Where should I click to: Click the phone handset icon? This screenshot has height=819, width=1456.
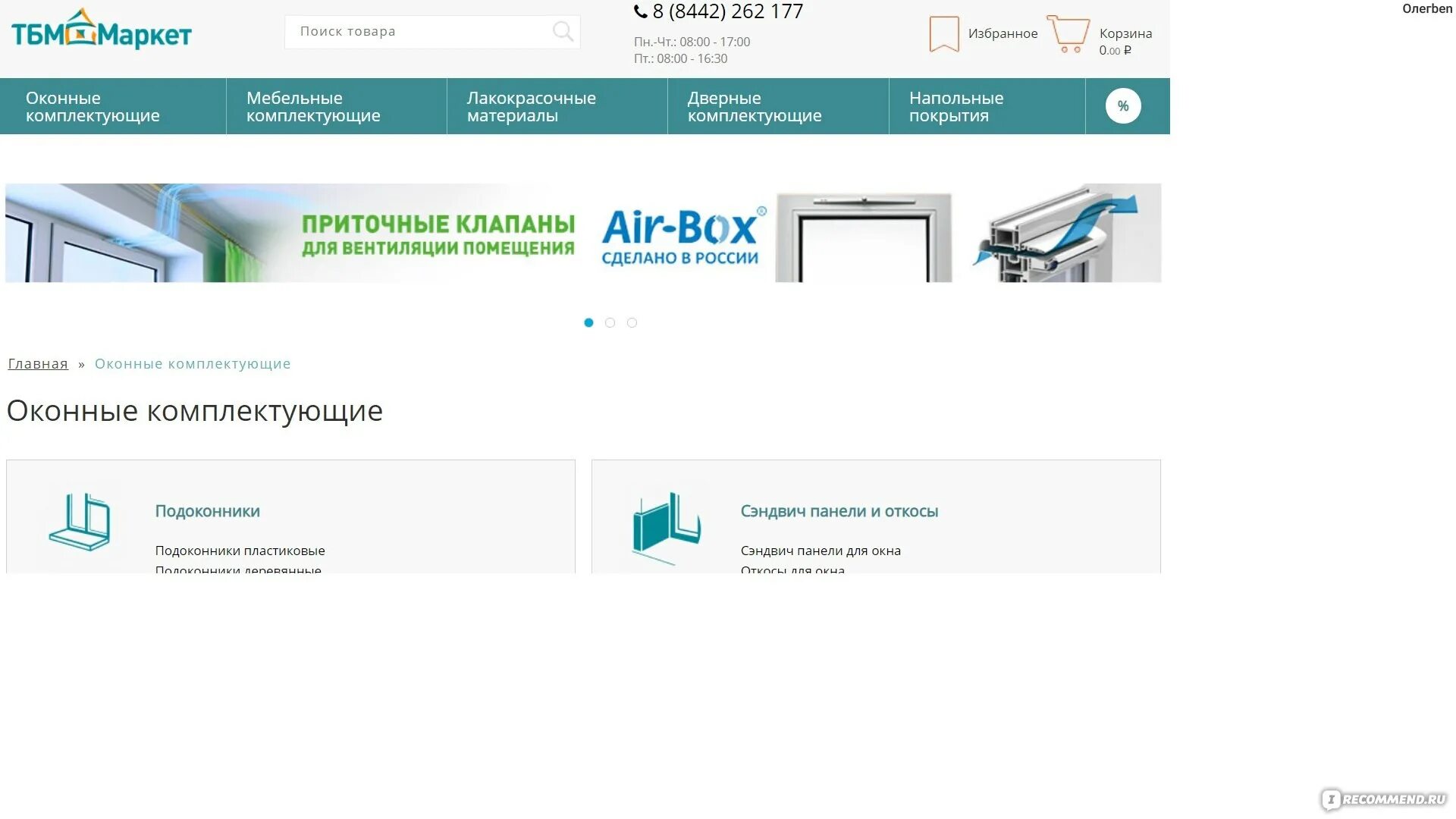[x=641, y=11]
